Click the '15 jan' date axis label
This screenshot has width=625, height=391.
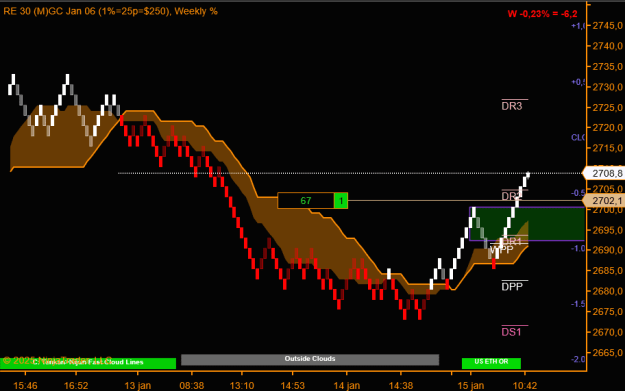pyautogui.click(x=471, y=385)
